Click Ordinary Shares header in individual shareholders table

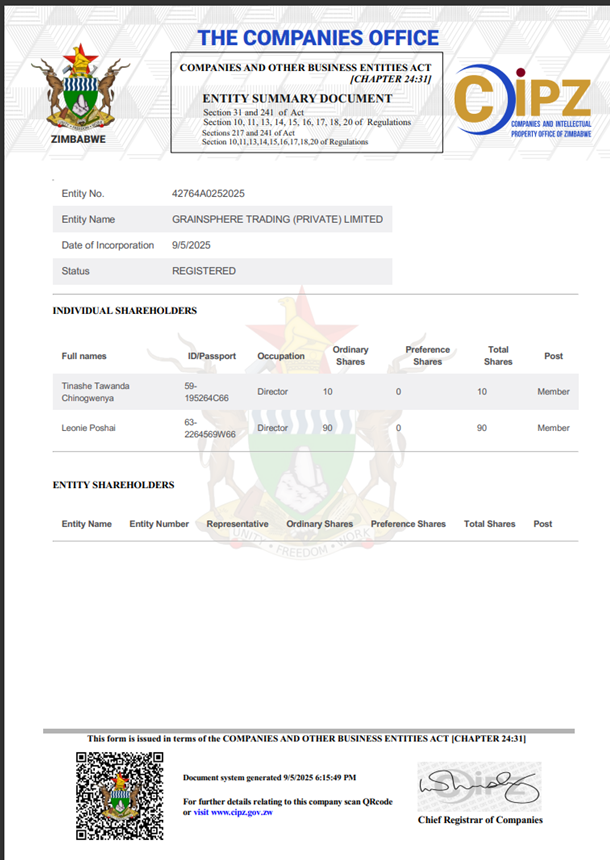(351, 355)
